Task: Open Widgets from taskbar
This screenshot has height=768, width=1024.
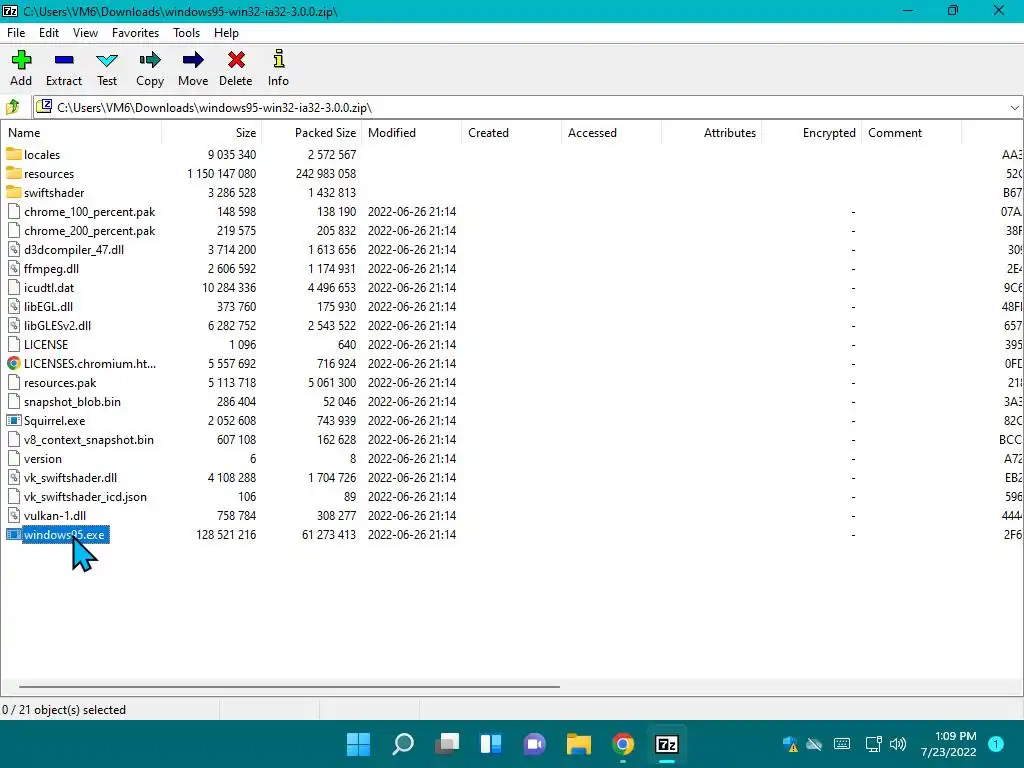Action: tap(491, 744)
